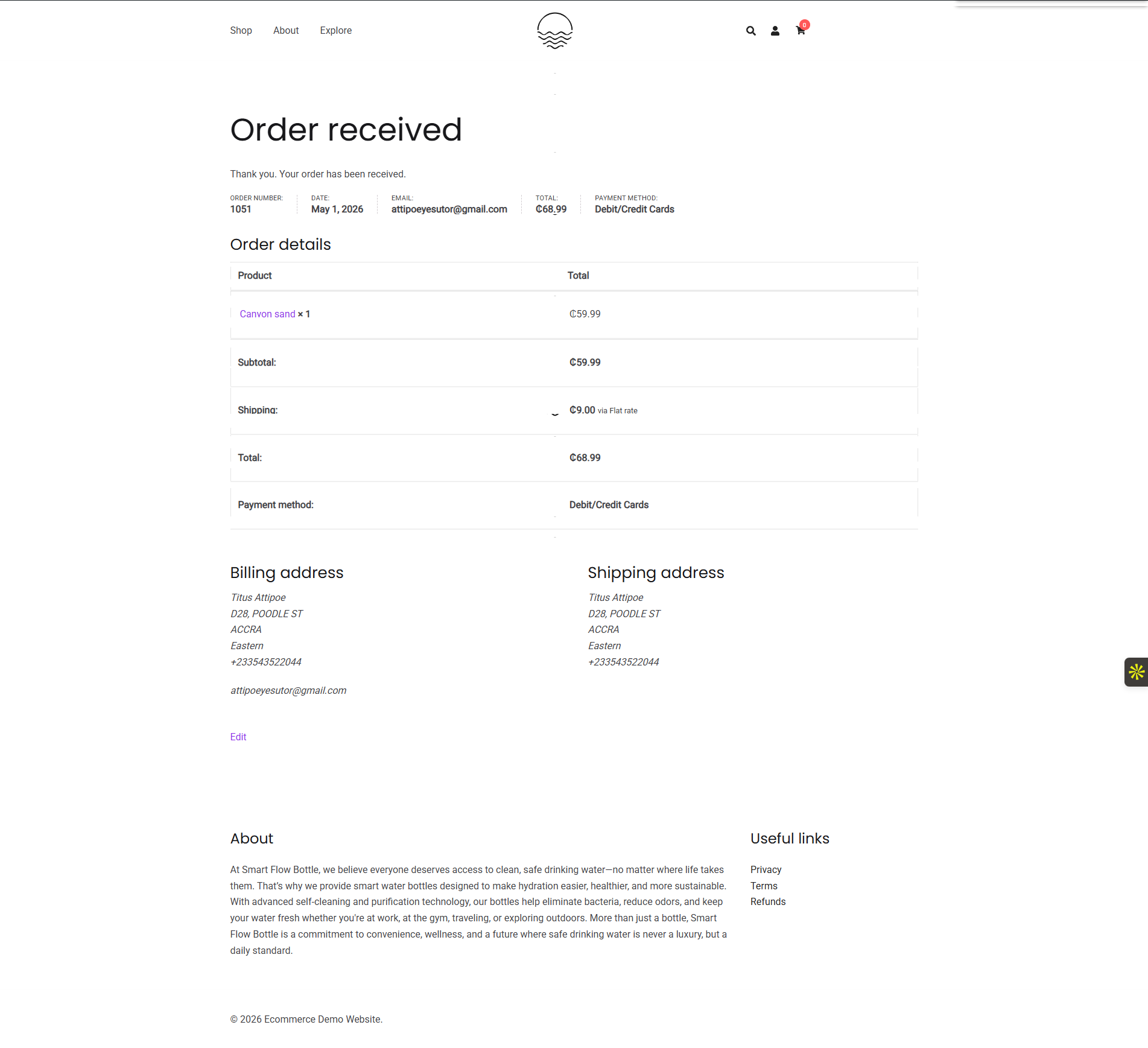Open the Explore menu item
Viewport: 1148px width, 1048px height.
point(336,30)
